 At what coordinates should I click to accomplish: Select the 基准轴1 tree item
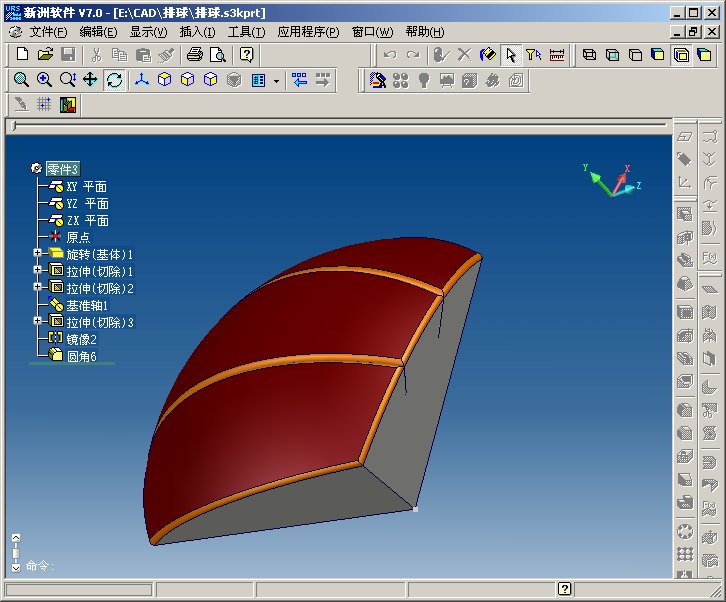click(x=87, y=306)
